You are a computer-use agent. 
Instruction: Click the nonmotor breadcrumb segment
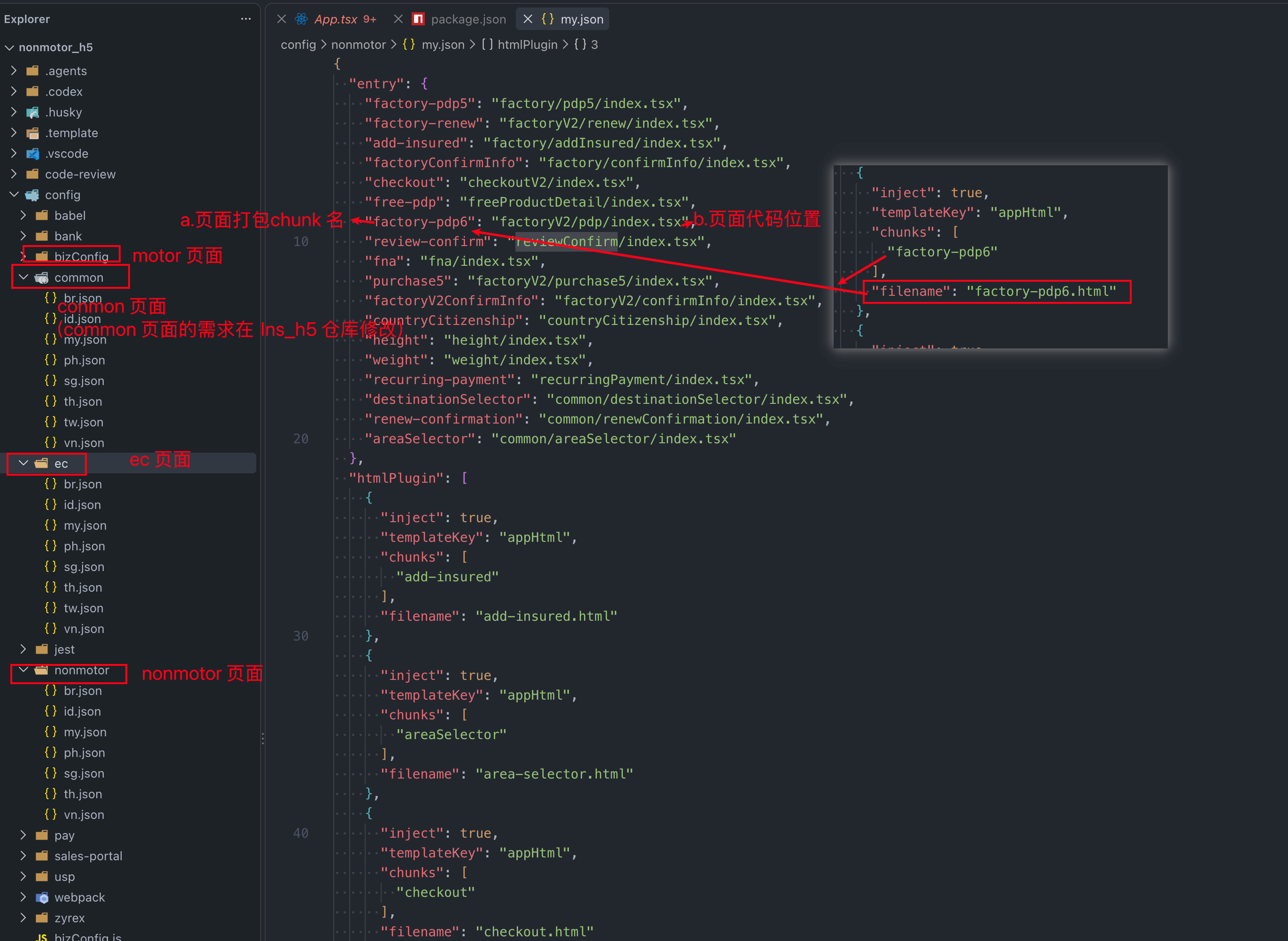(359, 45)
